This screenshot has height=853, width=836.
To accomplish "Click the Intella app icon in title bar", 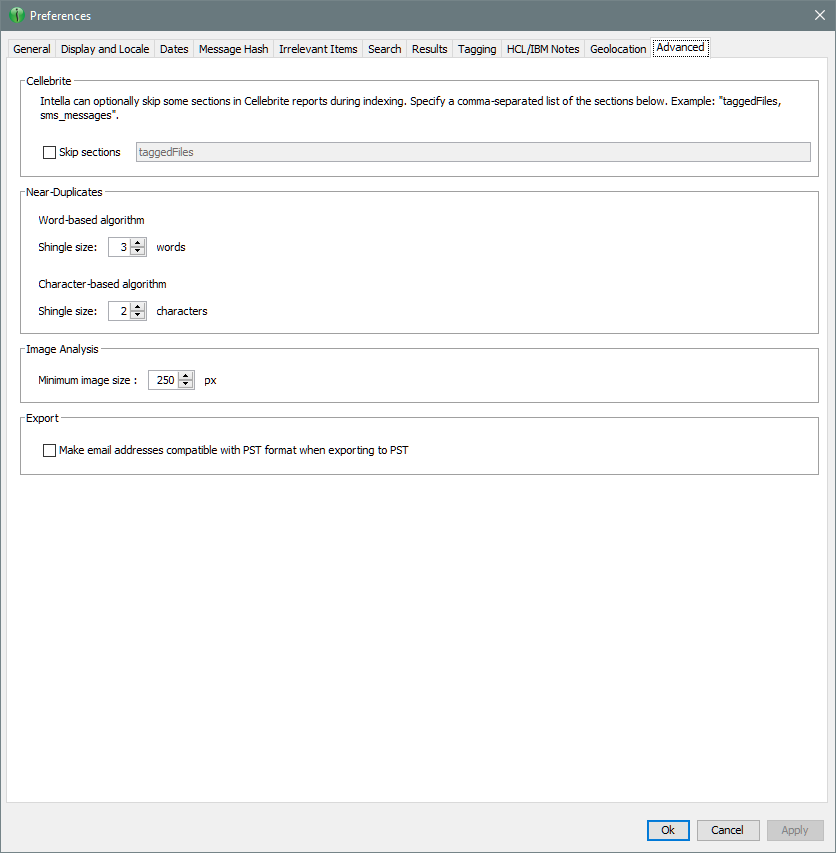I will (16, 16).
